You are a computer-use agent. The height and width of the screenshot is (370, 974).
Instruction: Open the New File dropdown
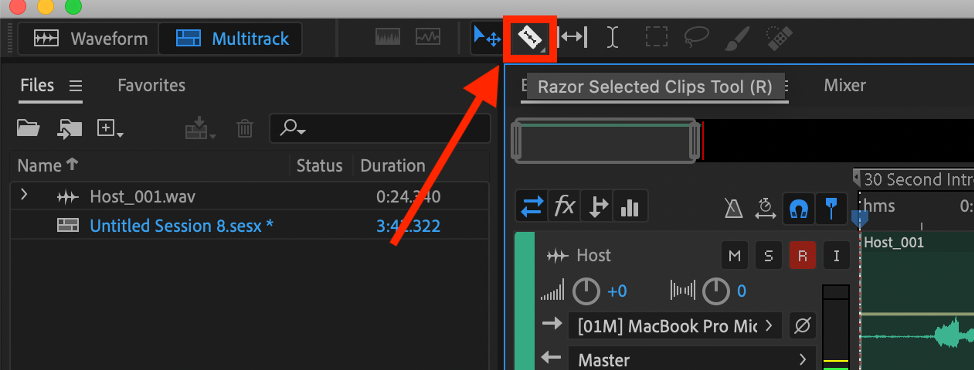click(111, 129)
